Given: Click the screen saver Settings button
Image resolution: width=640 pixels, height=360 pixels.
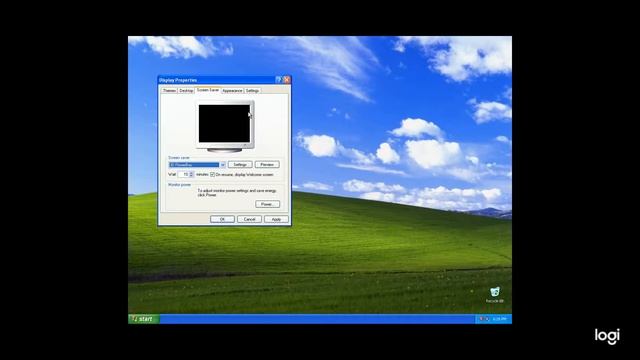Looking at the screenshot, I should tap(240, 164).
